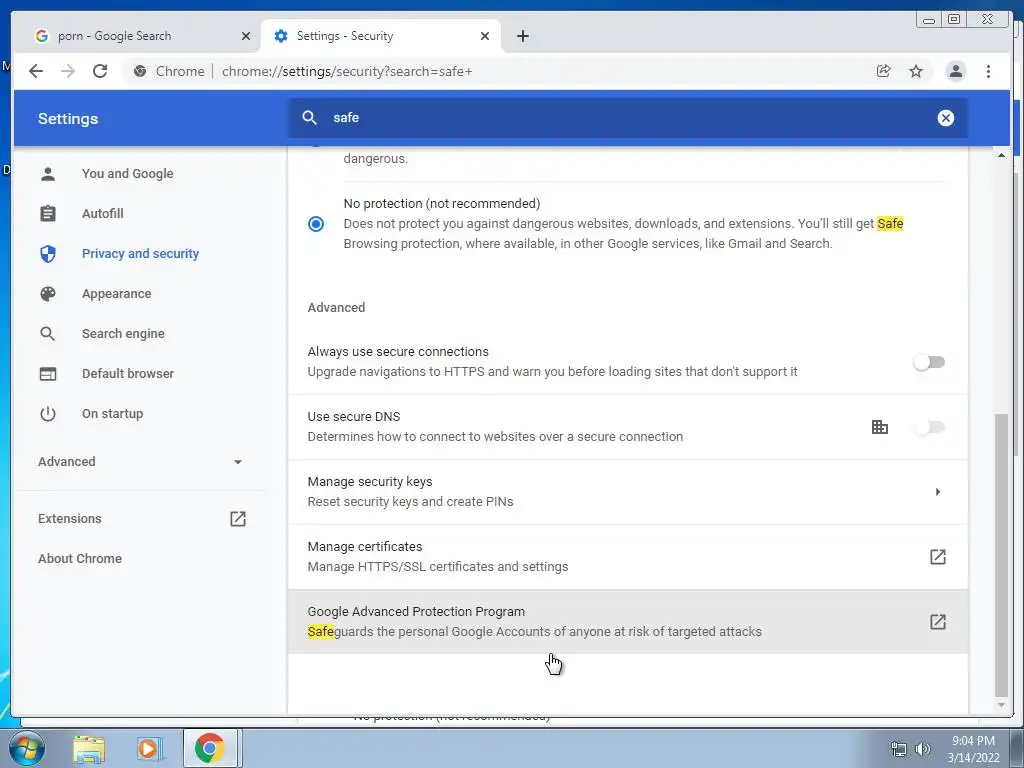Open the three-dot Chrome menu
This screenshot has height=768, width=1024.
pos(988,71)
